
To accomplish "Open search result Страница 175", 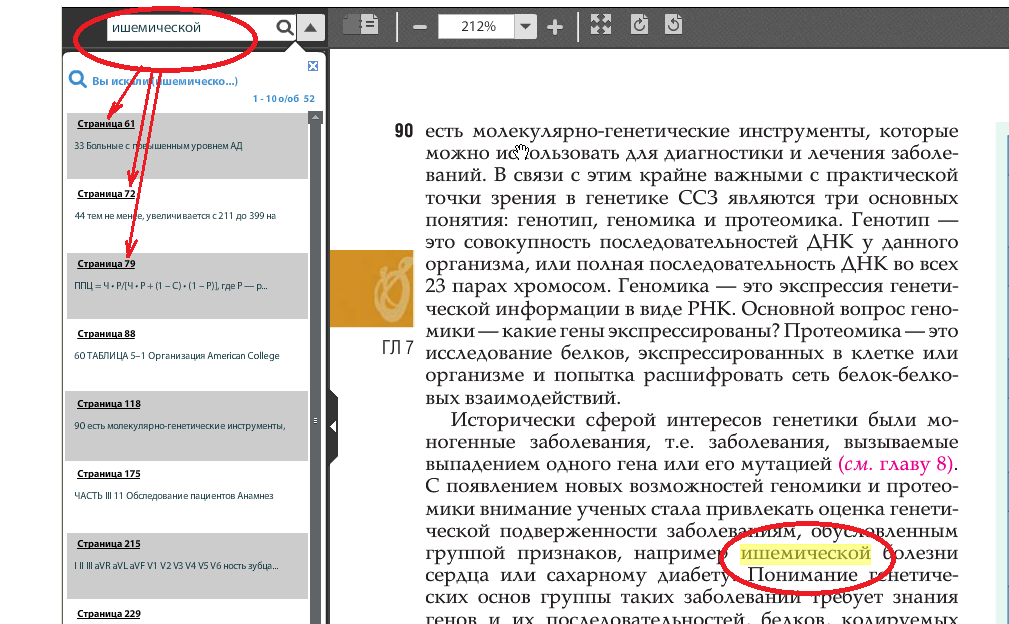I will pyautogui.click(x=109, y=474).
